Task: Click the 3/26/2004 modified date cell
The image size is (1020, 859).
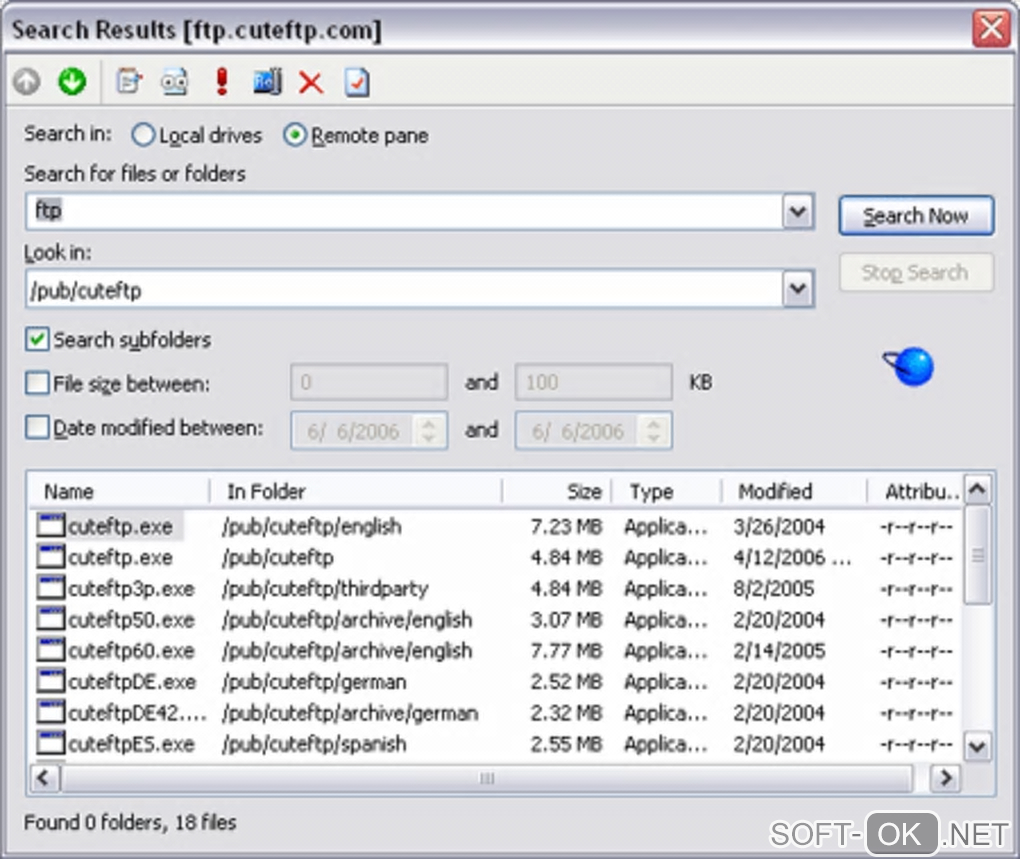Action: (779, 526)
